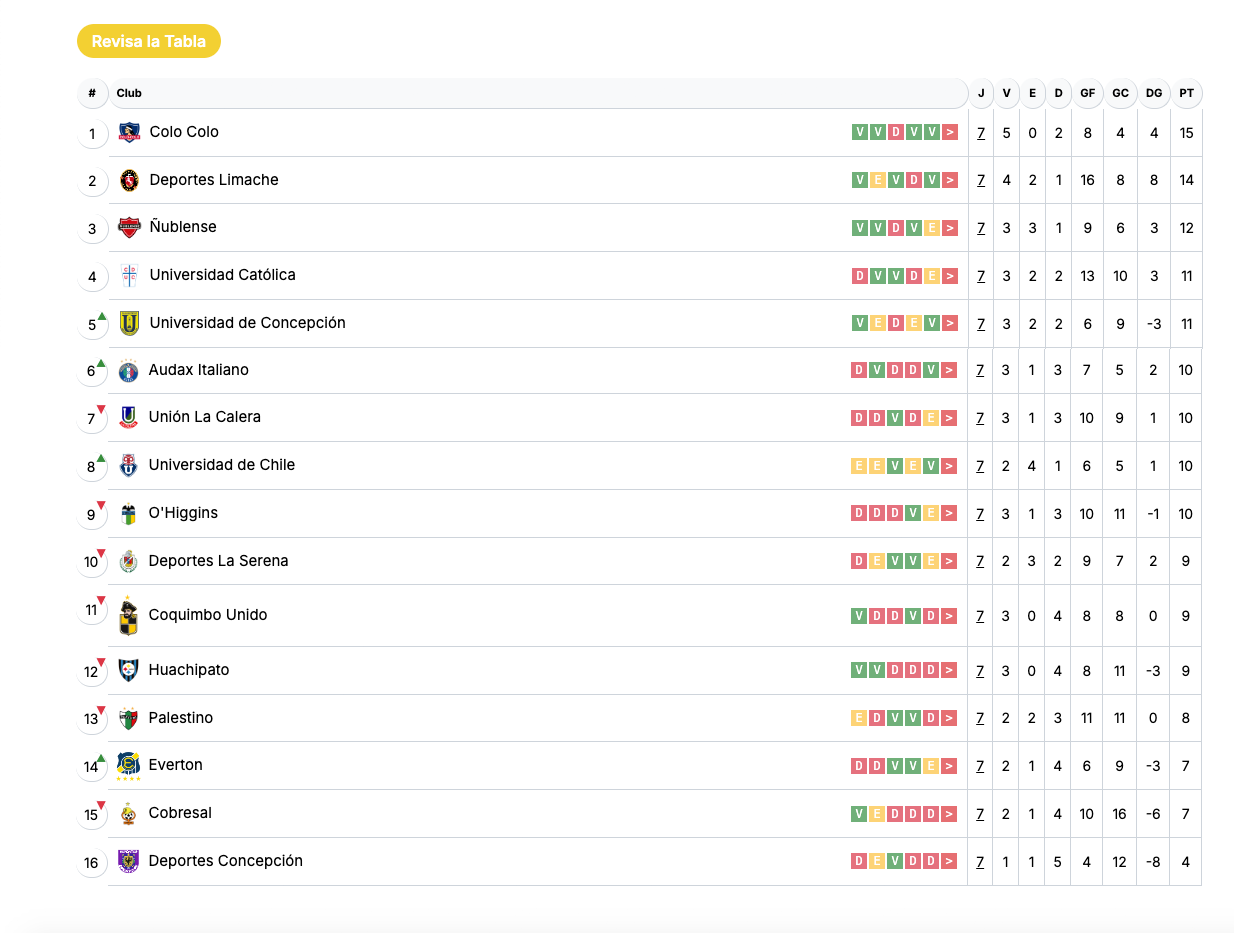
Task: Open the Universidad Católica team name
Action: coord(222,275)
